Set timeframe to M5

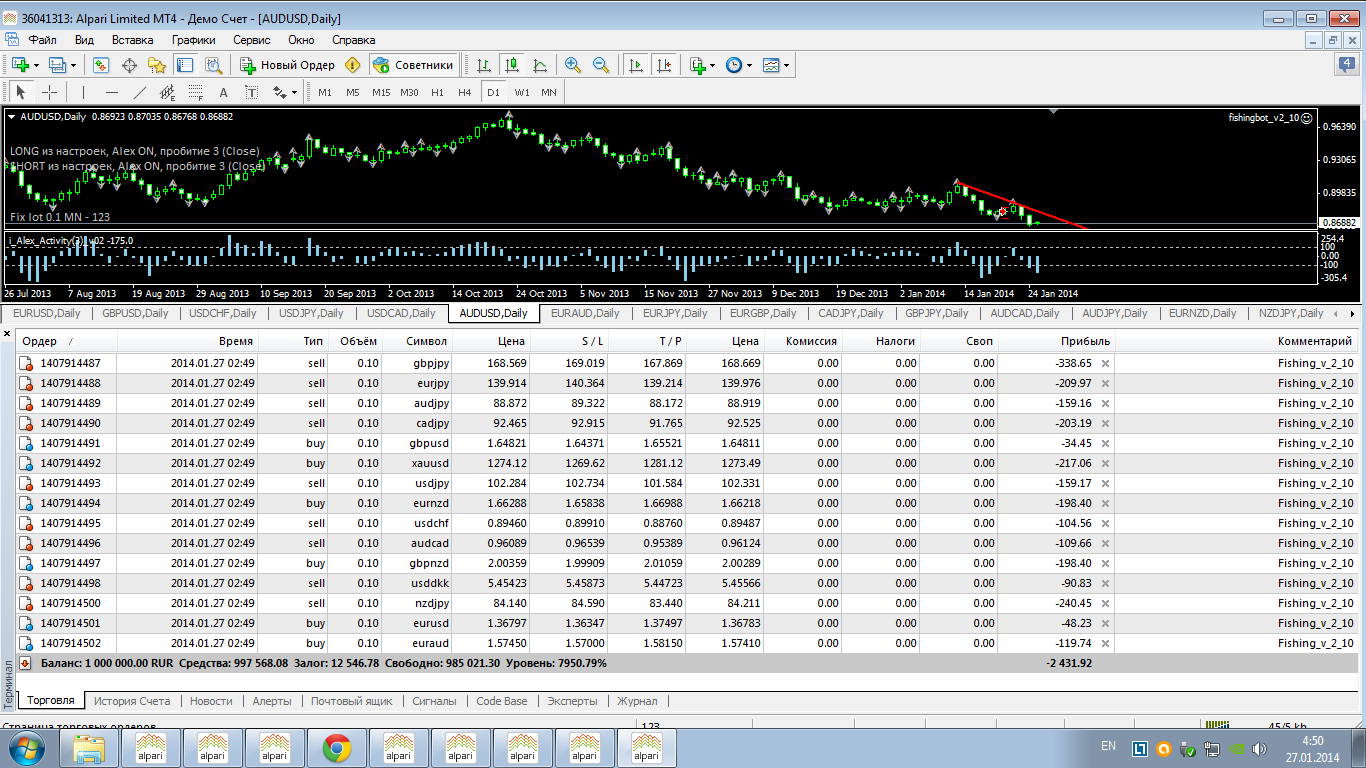click(x=353, y=92)
